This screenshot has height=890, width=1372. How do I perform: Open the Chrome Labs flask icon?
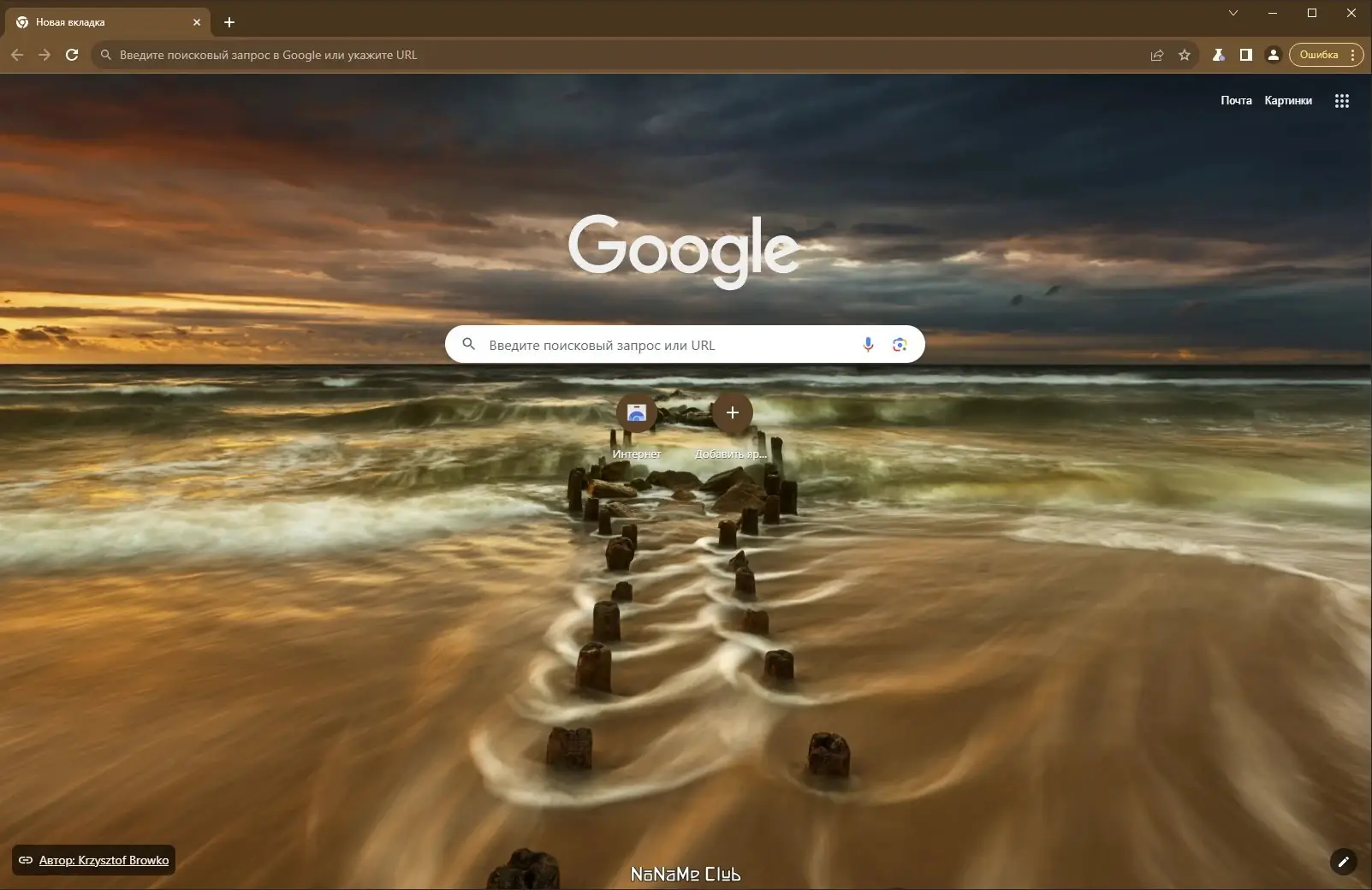click(x=1218, y=55)
